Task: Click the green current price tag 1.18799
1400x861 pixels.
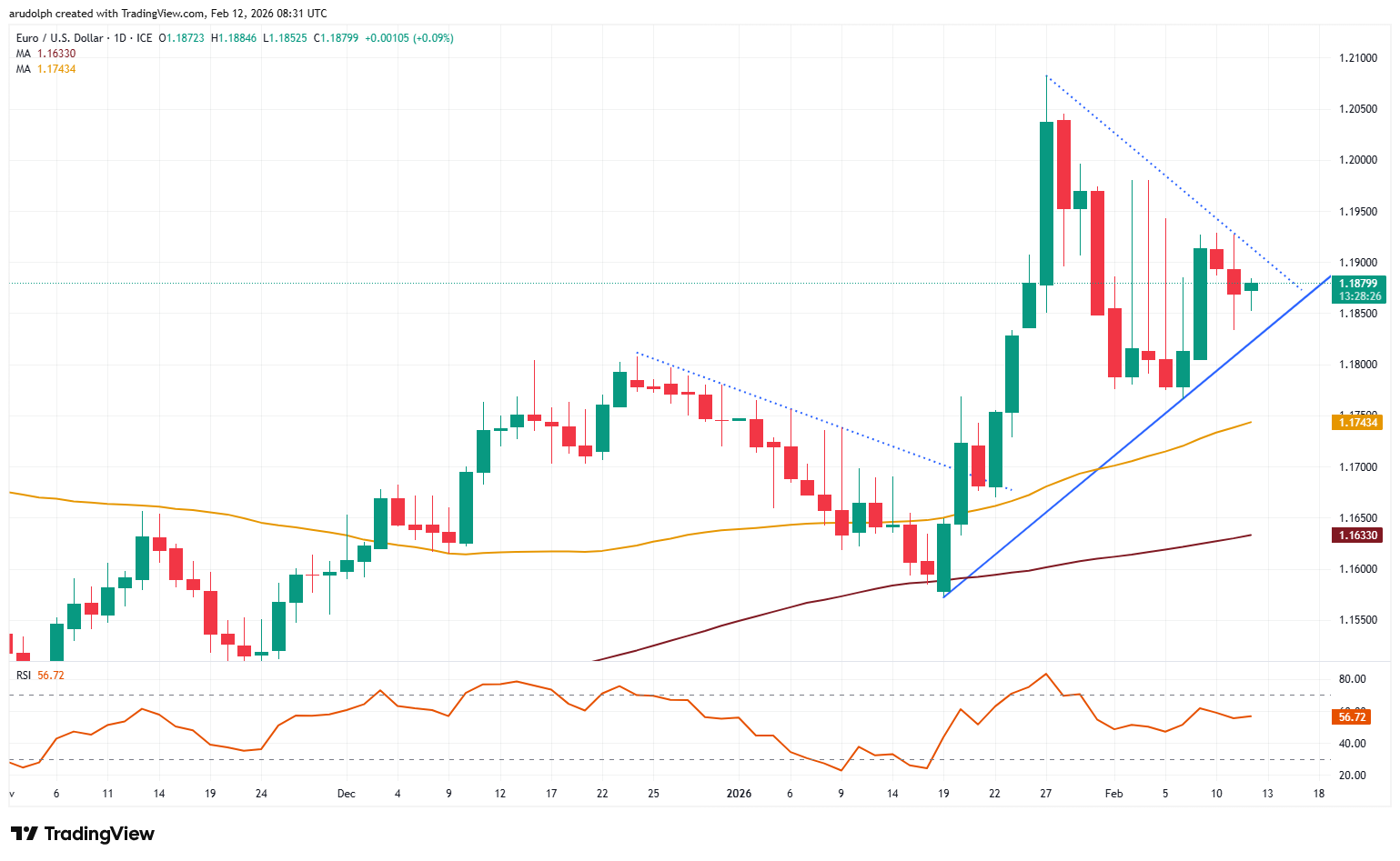Action: 1358,284
